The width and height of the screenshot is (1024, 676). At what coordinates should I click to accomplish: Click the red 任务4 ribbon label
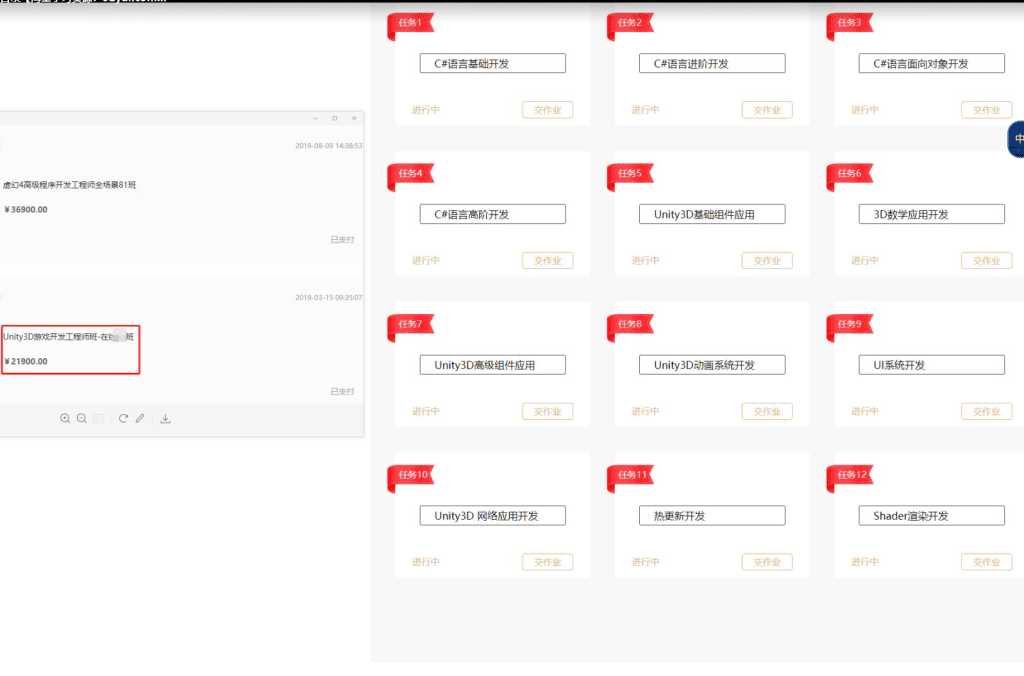point(411,174)
